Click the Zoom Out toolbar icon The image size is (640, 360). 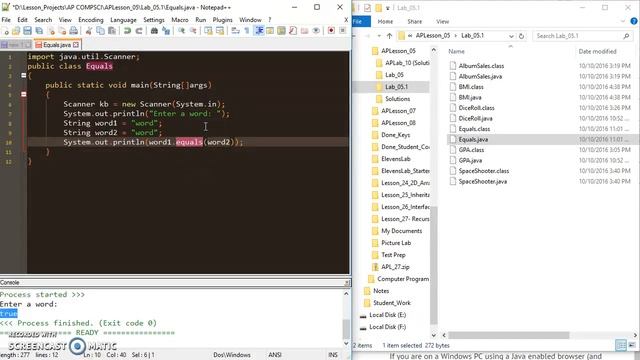193,31
